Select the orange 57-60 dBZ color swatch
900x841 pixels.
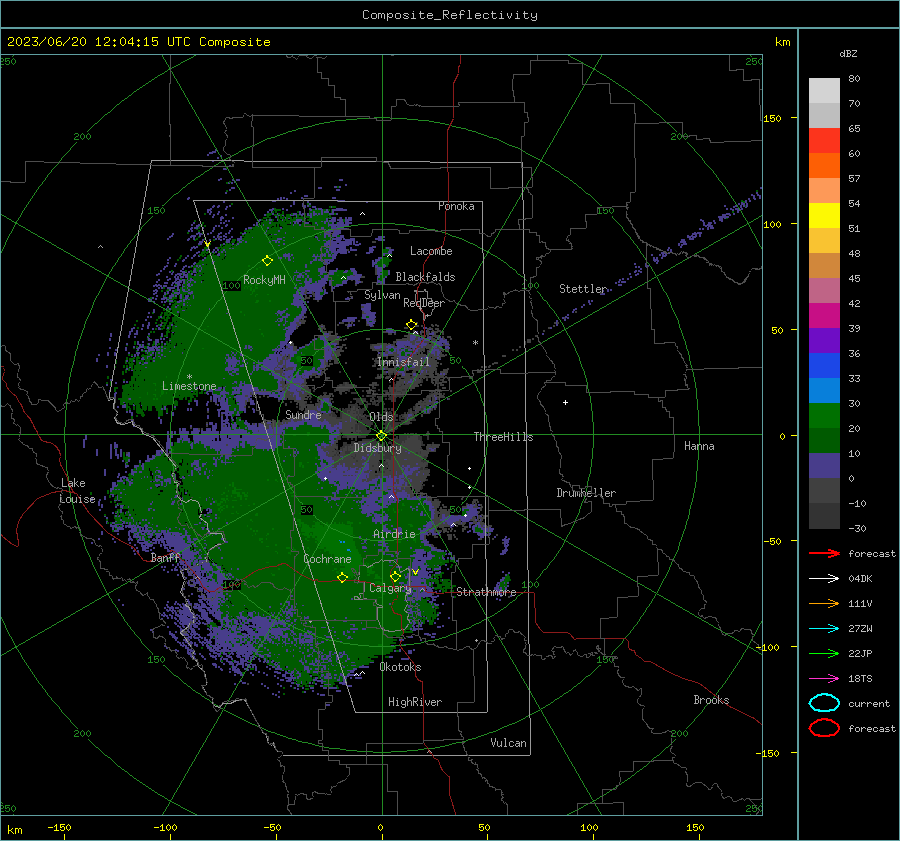tap(824, 166)
